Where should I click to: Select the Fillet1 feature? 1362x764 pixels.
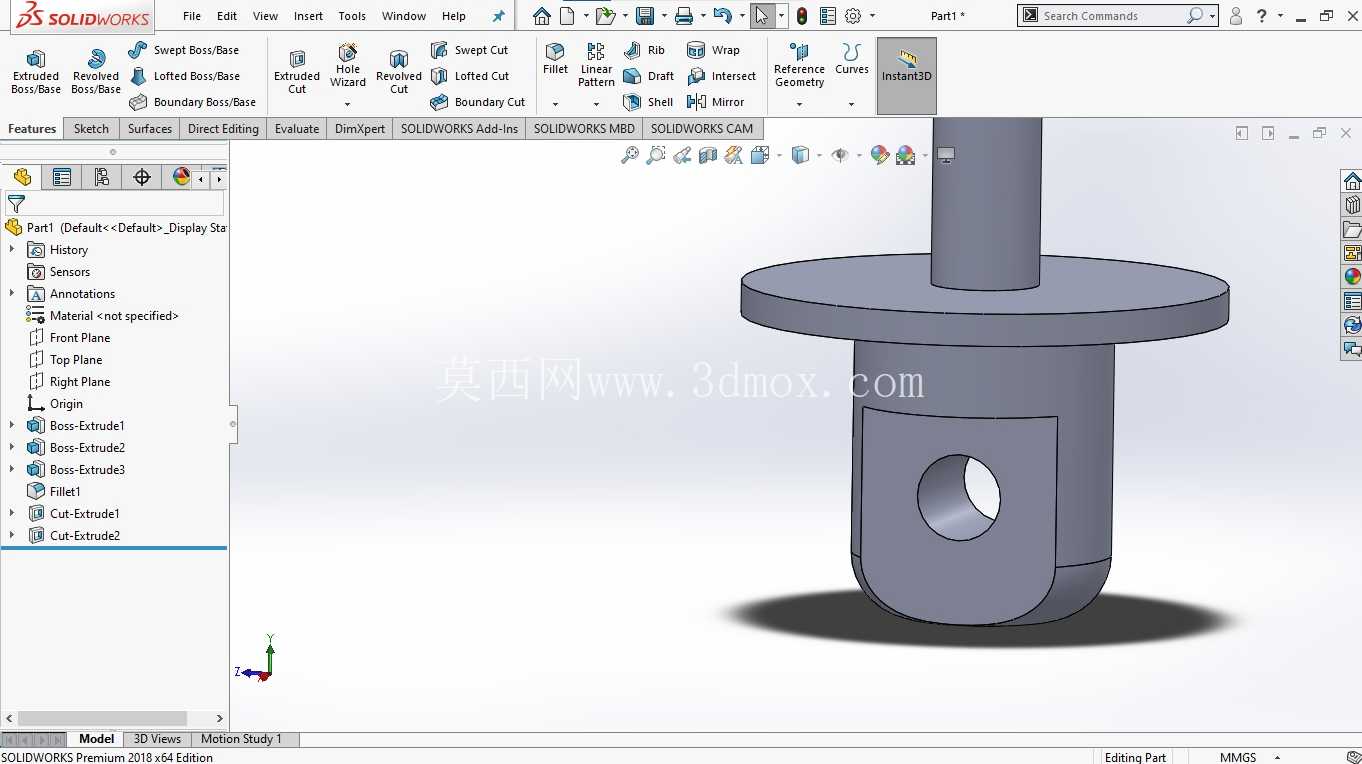(x=55, y=491)
